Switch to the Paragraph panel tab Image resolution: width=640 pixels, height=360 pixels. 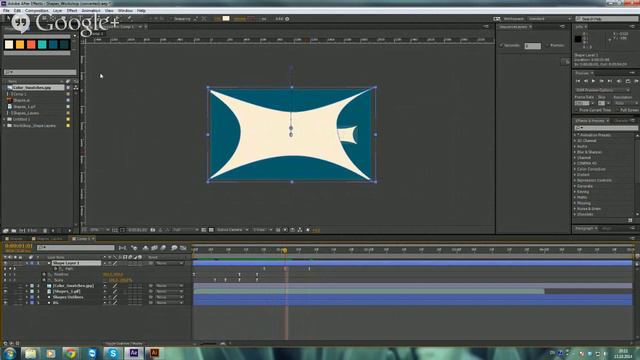tap(585, 229)
